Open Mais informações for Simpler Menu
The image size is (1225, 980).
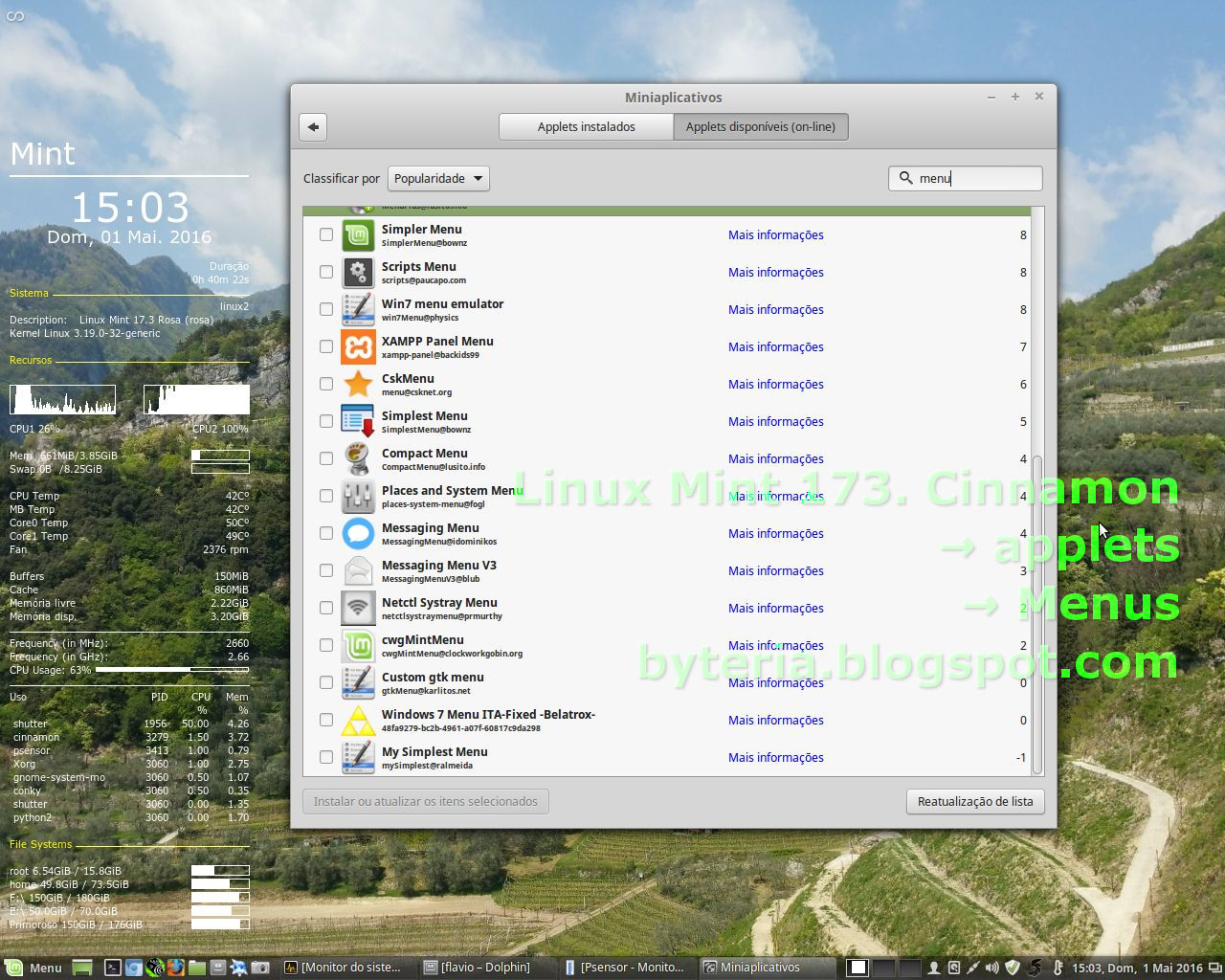[x=775, y=234]
